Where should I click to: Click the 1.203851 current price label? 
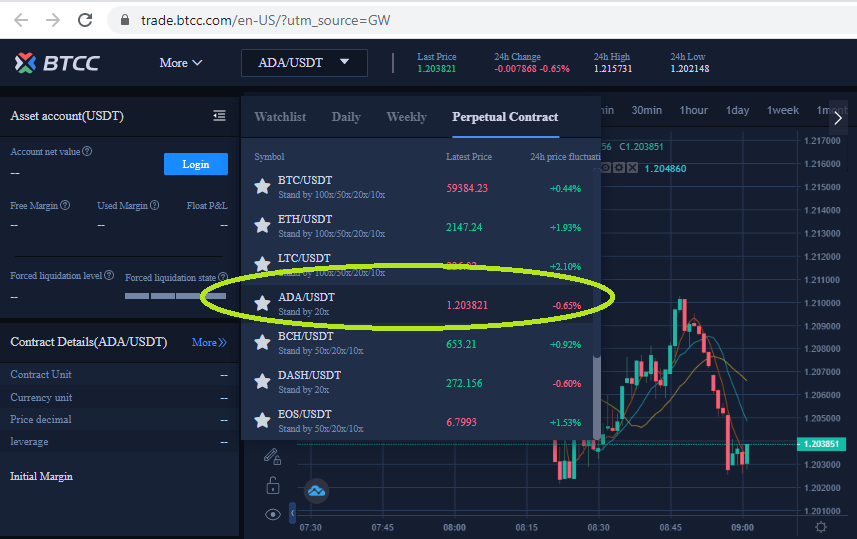pos(821,444)
